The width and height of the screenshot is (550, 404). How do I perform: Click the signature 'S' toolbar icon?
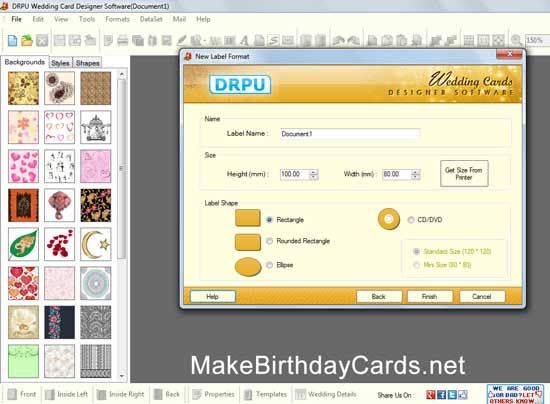(x=273, y=41)
